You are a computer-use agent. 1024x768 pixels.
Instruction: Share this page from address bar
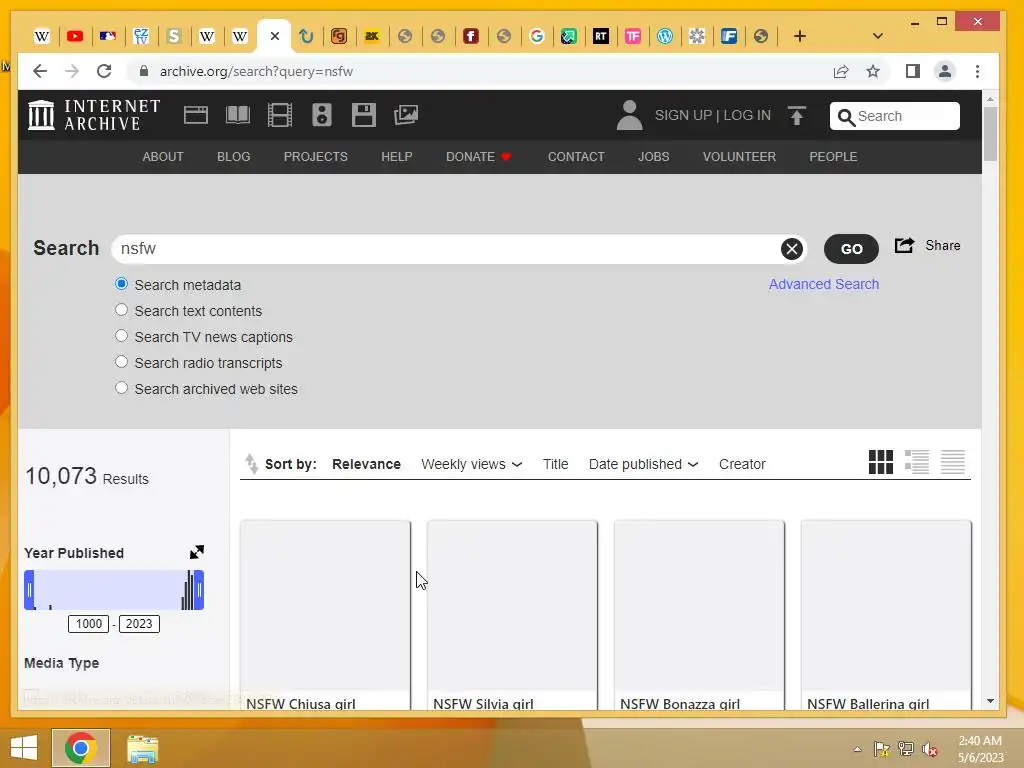coord(841,71)
